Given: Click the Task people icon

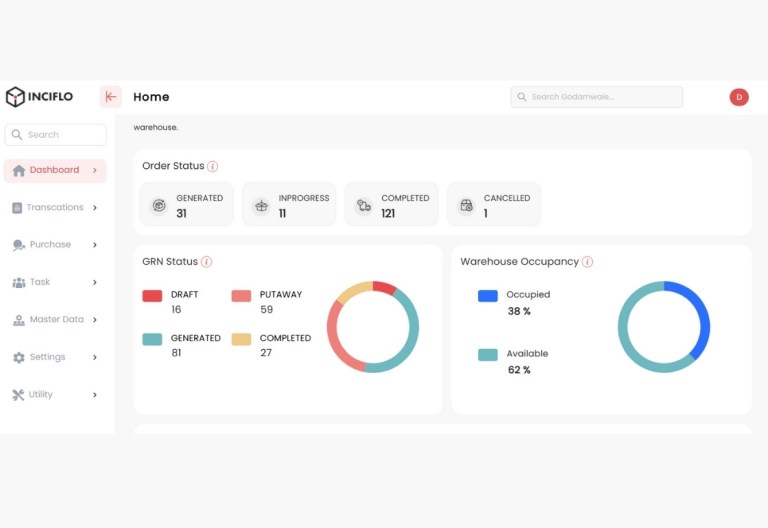Looking at the screenshot, I should (19, 283).
